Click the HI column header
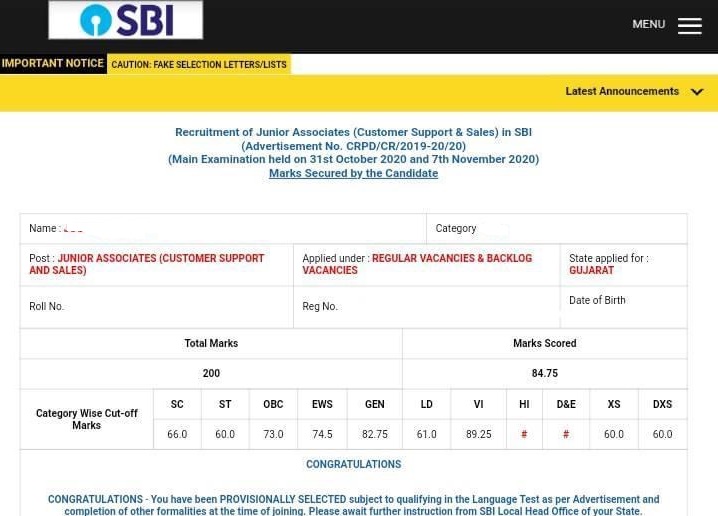The width and height of the screenshot is (718, 516). (524, 404)
